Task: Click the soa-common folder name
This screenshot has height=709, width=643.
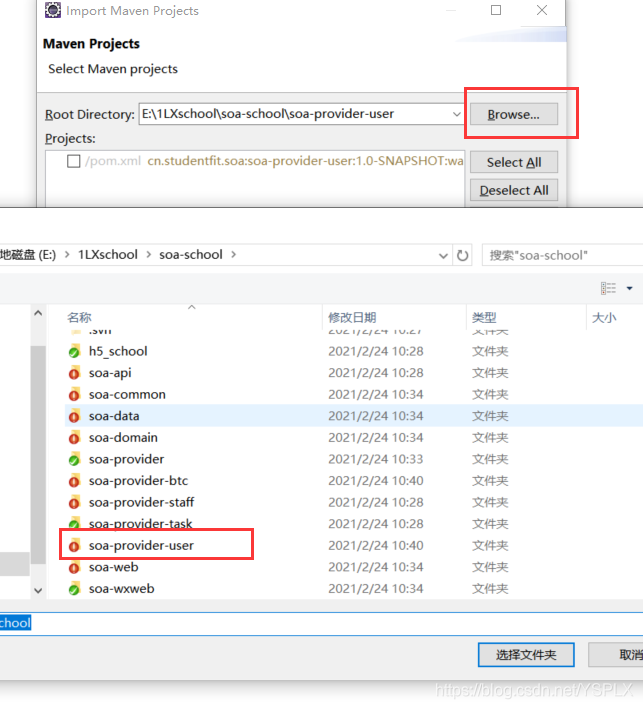Action: click(127, 394)
